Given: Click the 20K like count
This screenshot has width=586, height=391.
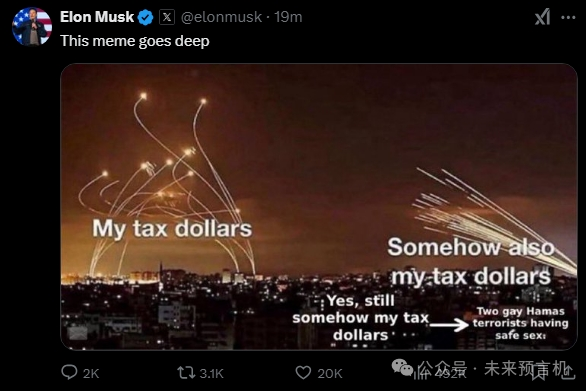Looking at the screenshot, I should tap(330, 373).
